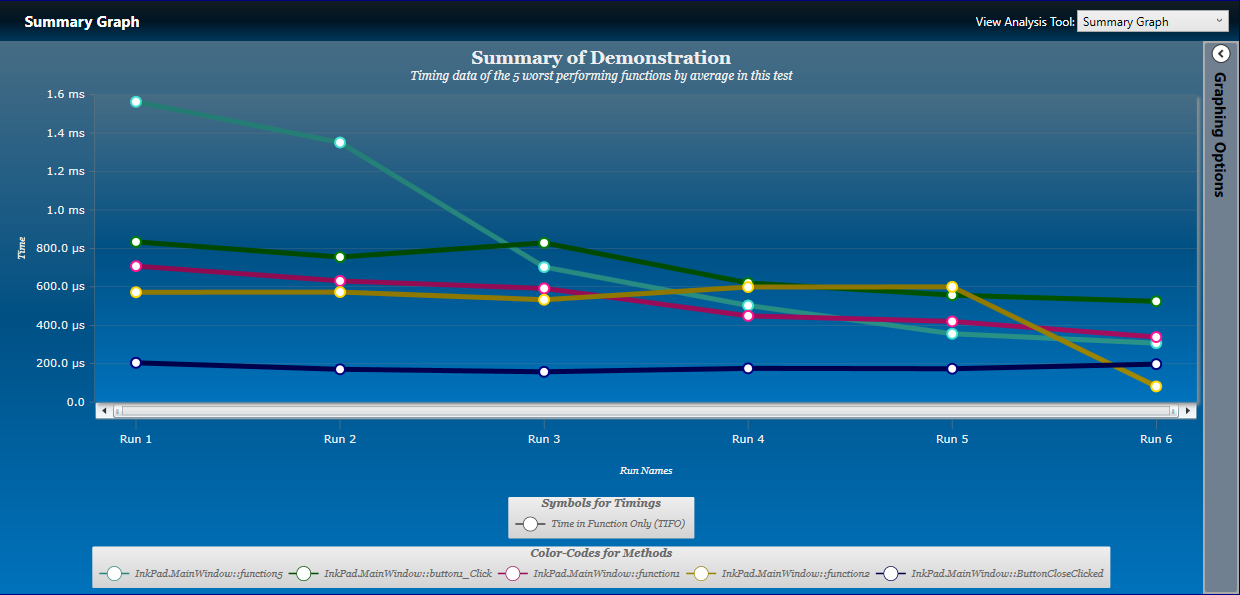Image resolution: width=1240 pixels, height=595 pixels.
Task: Select the function2 data point at Run 5
Action: click(952, 287)
